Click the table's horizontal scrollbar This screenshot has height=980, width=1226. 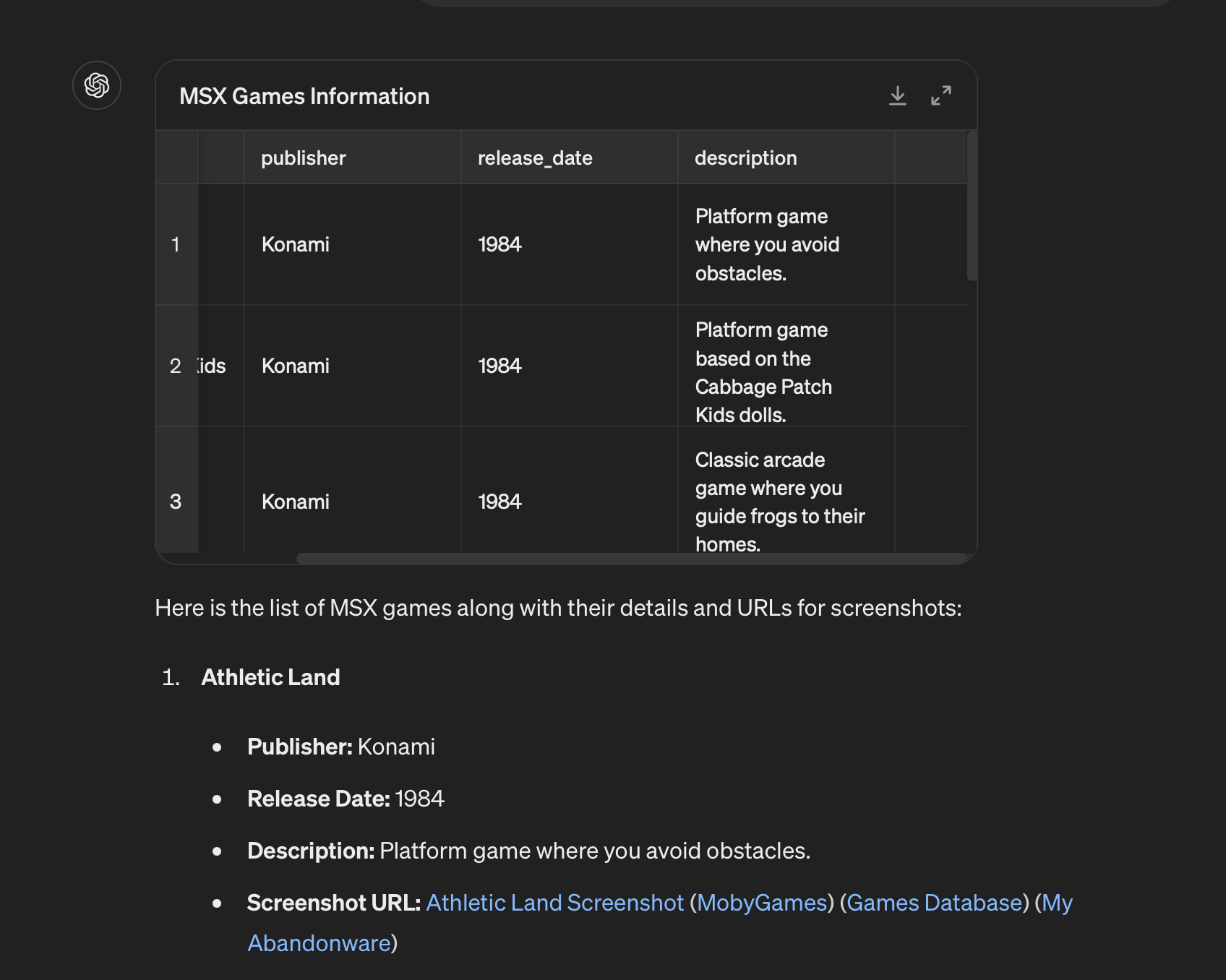631,558
